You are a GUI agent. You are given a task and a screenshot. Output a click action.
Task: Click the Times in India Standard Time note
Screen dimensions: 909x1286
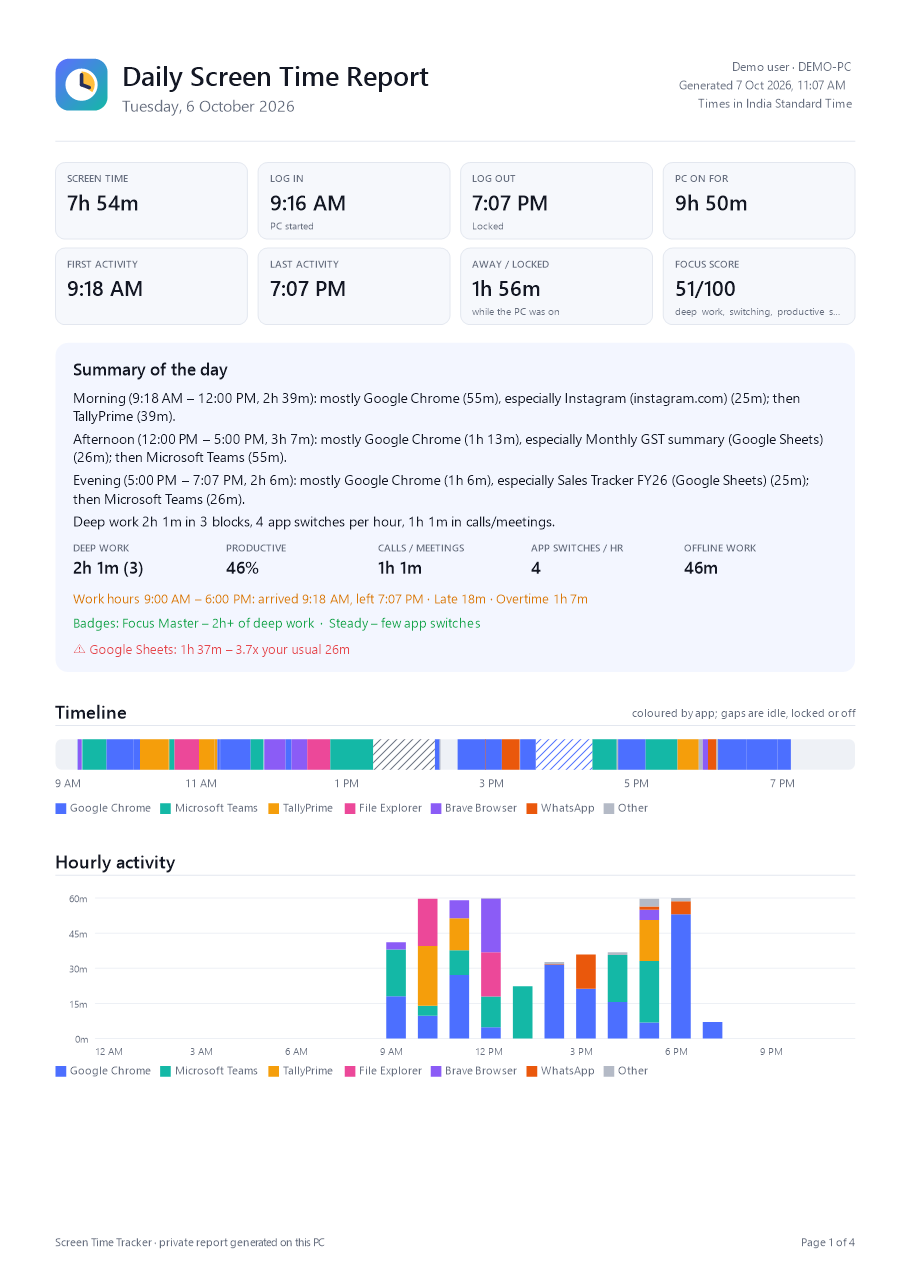tap(775, 104)
